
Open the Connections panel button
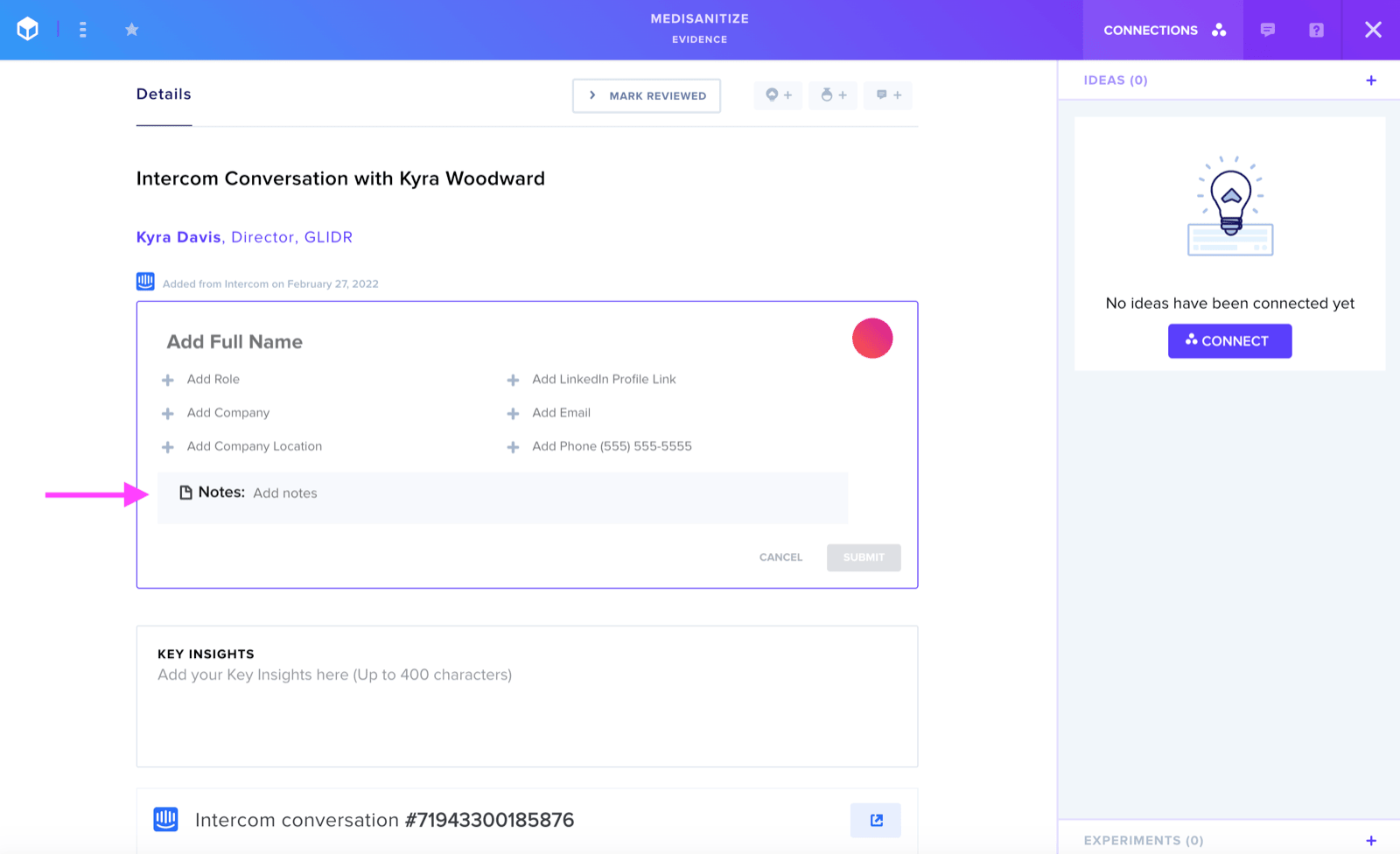(x=1163, y=30)
